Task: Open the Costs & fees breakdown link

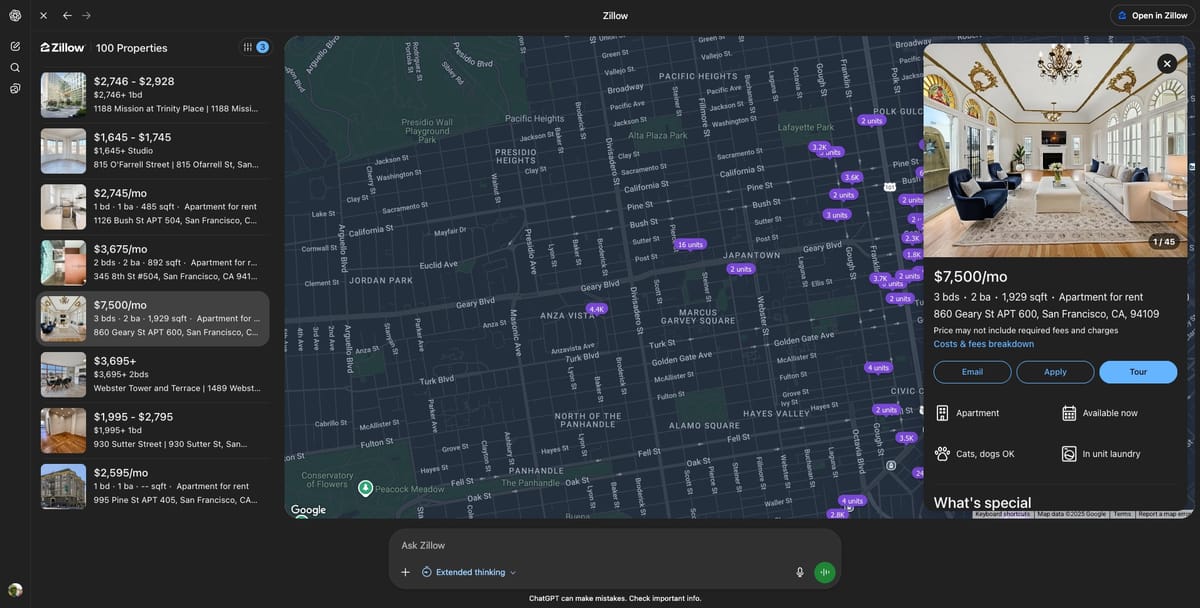Action: coord(983,344)
